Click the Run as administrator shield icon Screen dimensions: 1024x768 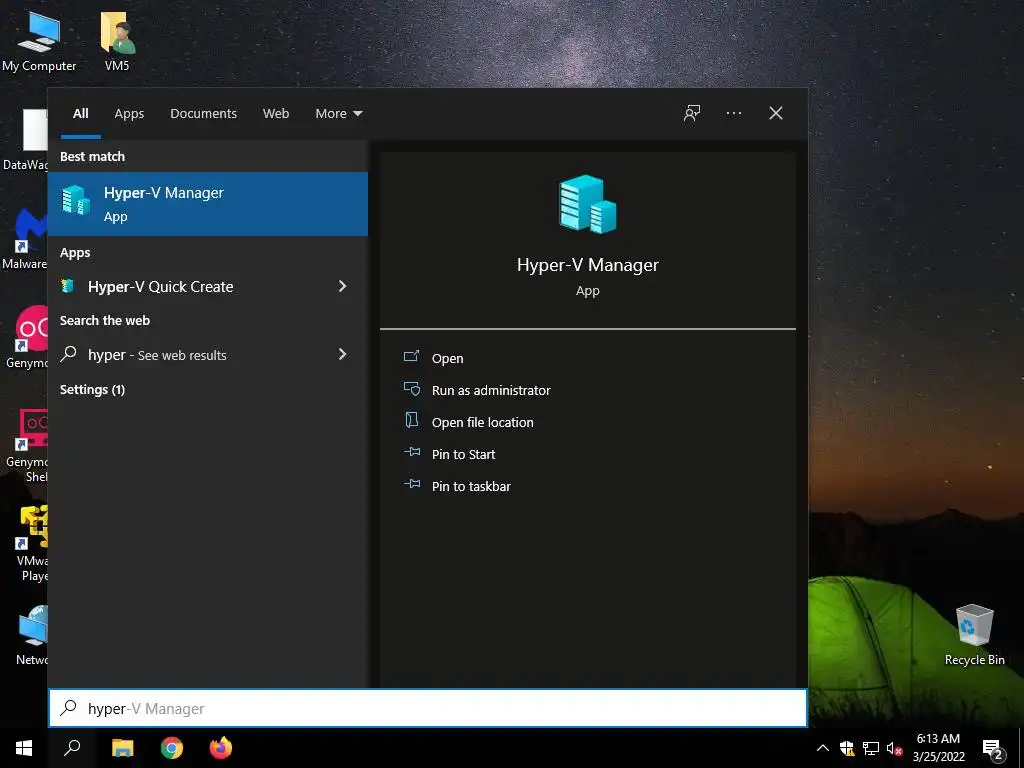[411, 389]
